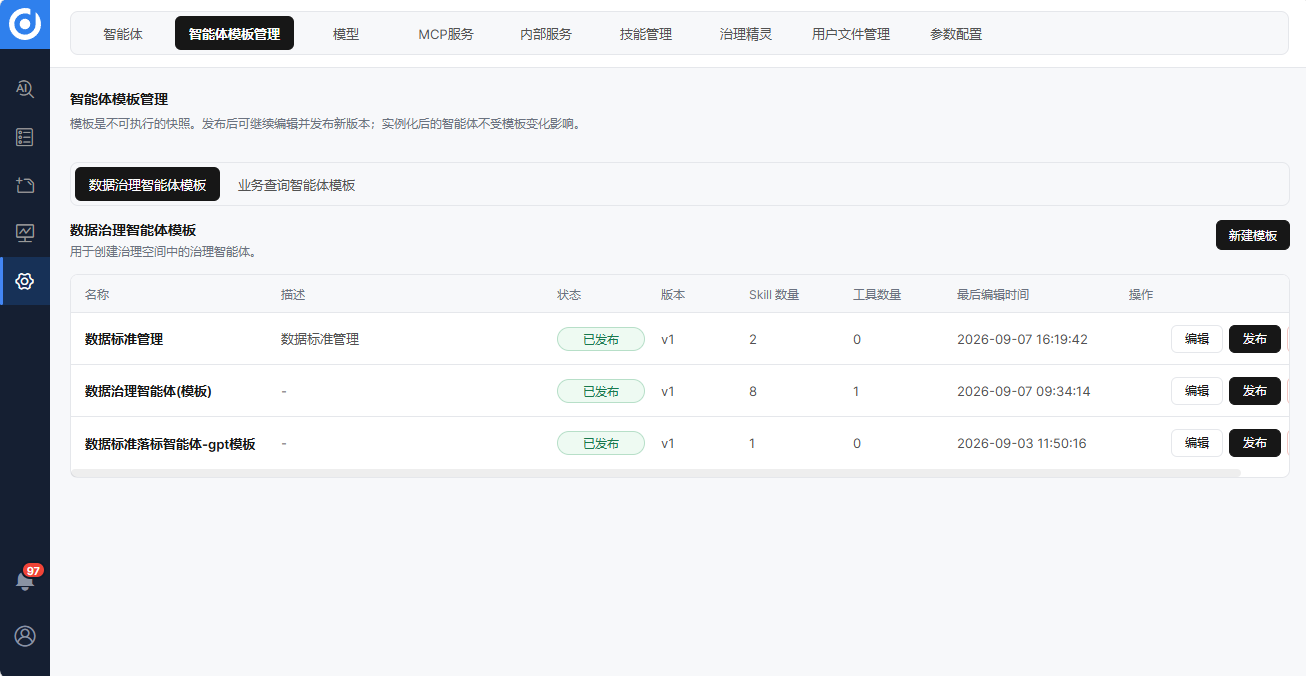Click the Skill 数量 column header

[774, 294]
